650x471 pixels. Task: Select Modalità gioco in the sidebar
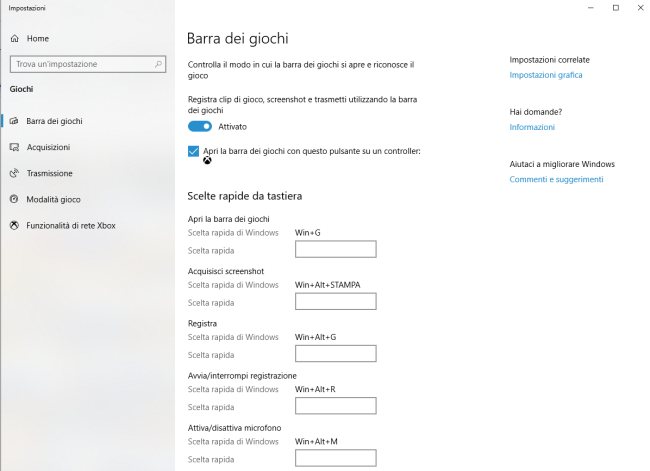click(x=54, y=199)
